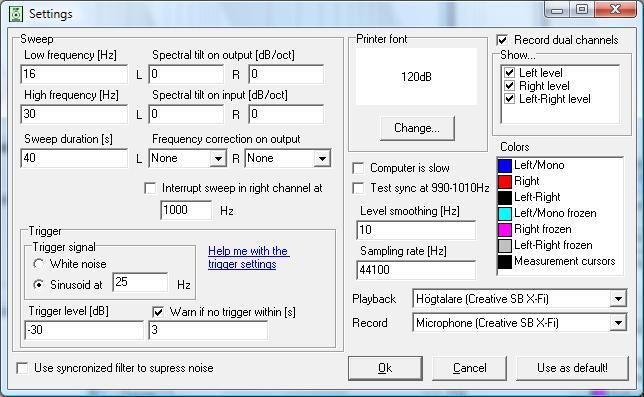Pick the cyan Left/Mono frozen swatch
This screenshot has height=397, width=644.
coord(504,213)
